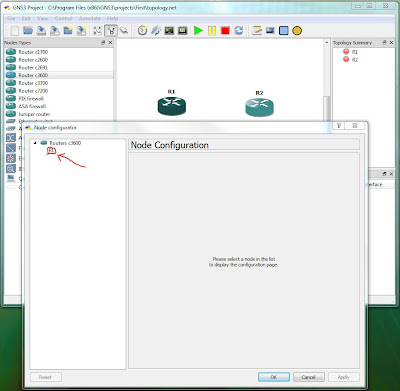Close the Nodes Types panel
400x391 pixels.
pos(110,43)
